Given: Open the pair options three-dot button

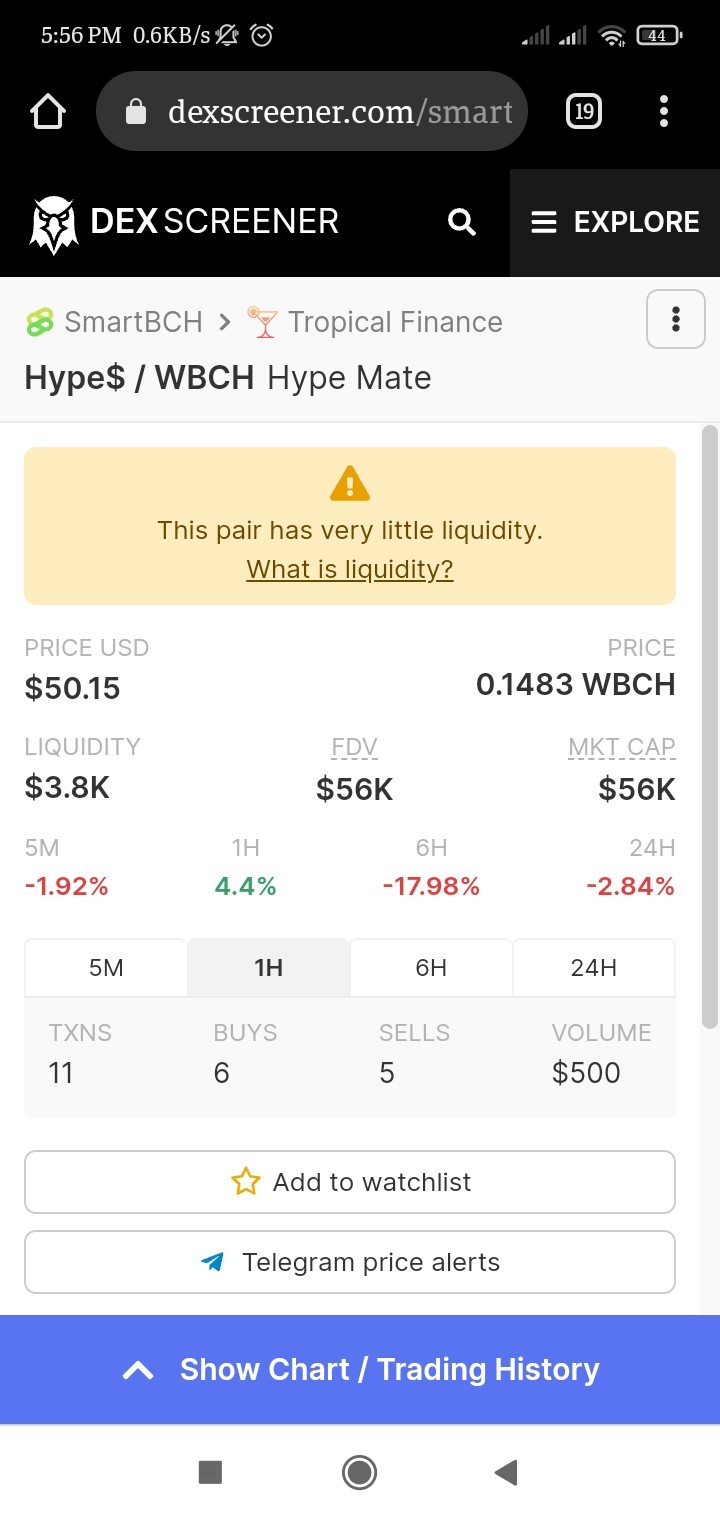Looking at the screenshot, I should (676, 319).
